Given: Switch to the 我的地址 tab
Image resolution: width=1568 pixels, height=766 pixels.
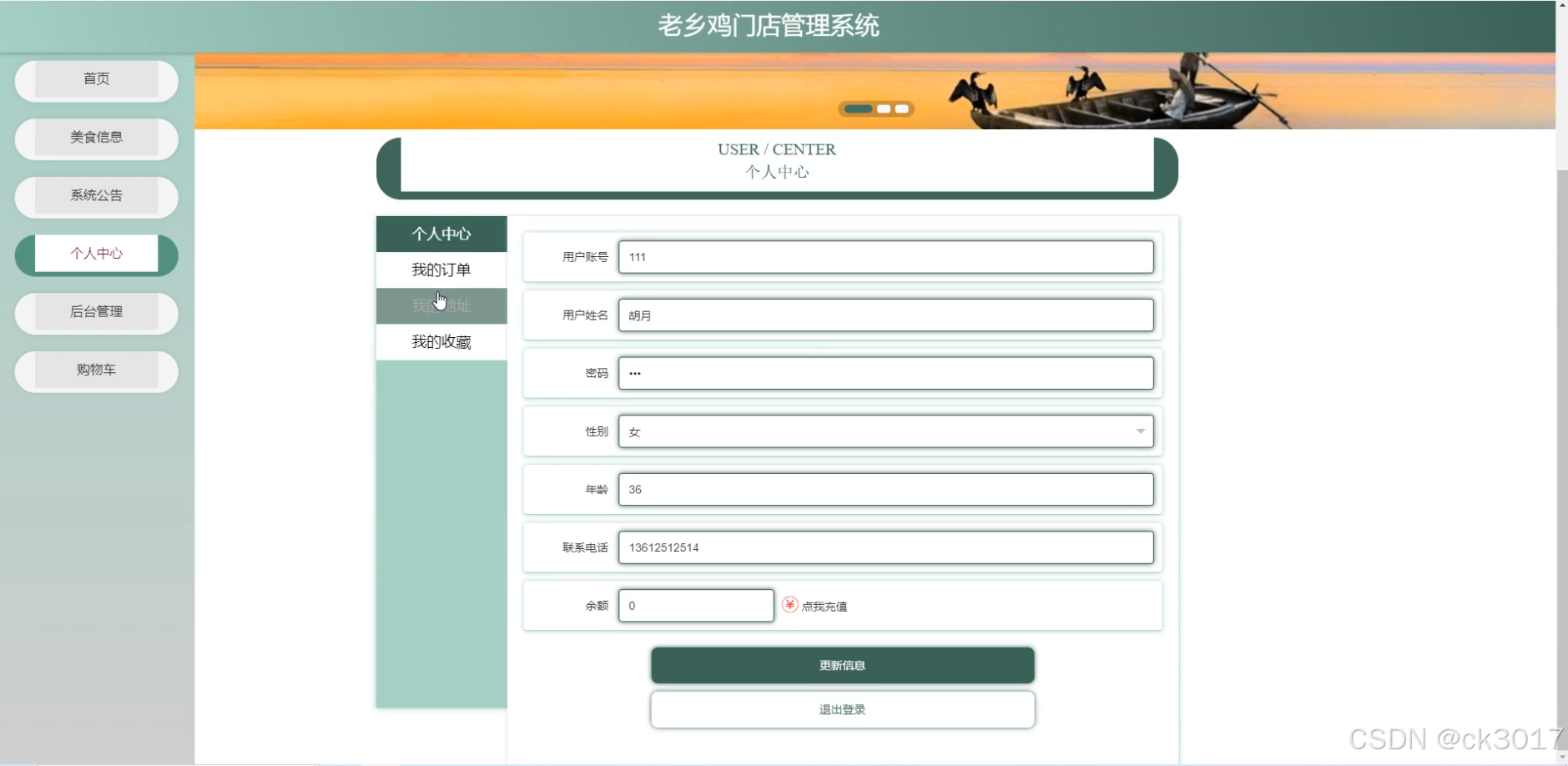Looking at the screenshot, I should tap(441, 305).
